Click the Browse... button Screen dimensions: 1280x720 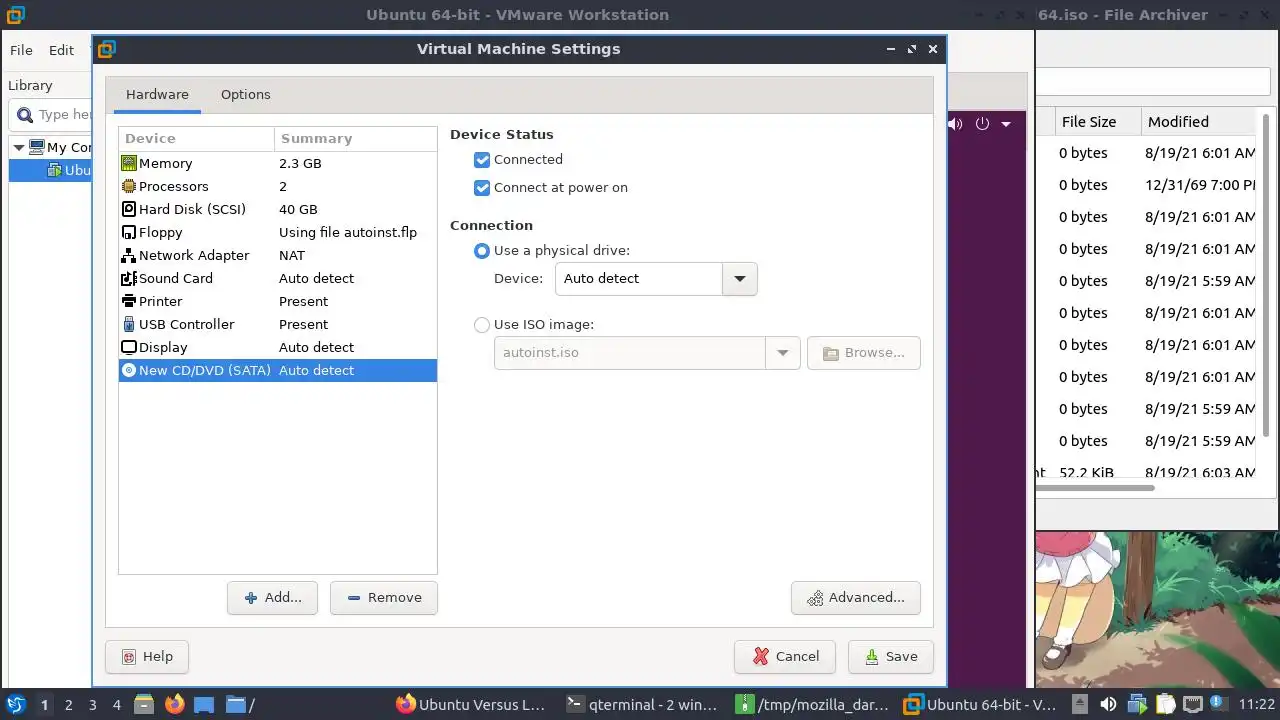864,353
